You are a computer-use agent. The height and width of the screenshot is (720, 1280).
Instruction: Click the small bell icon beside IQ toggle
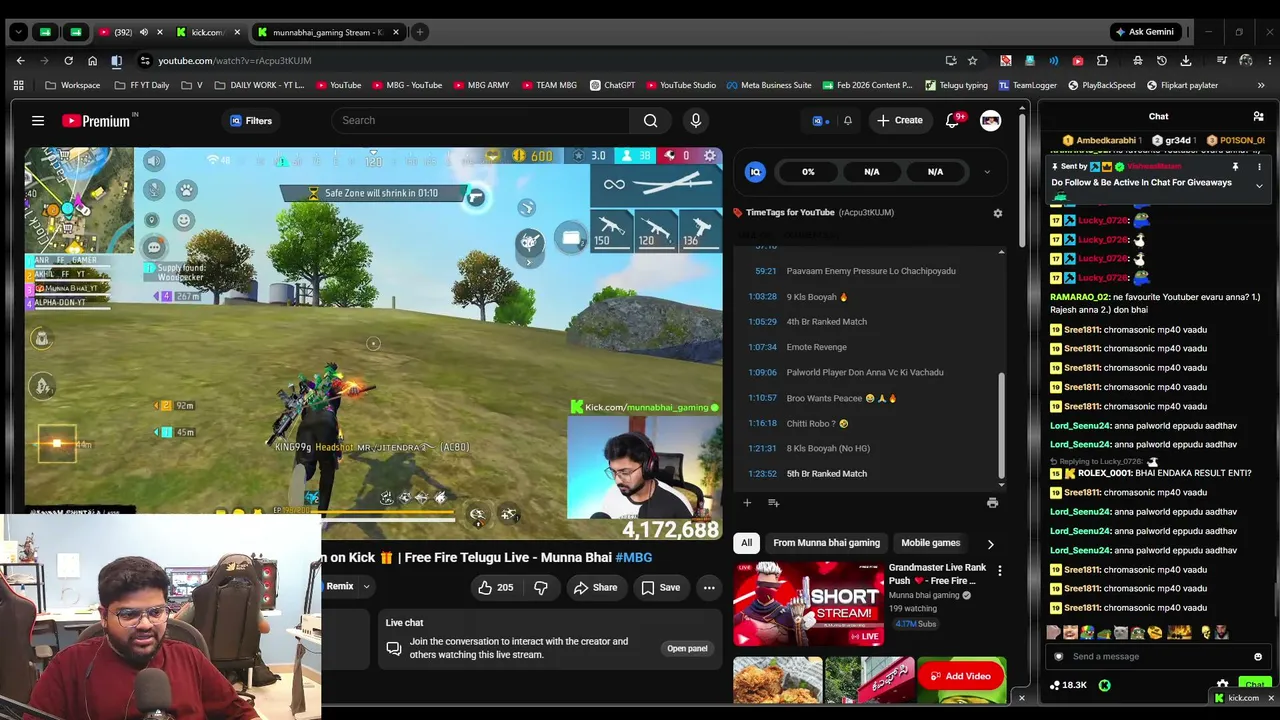coord(847,121)
